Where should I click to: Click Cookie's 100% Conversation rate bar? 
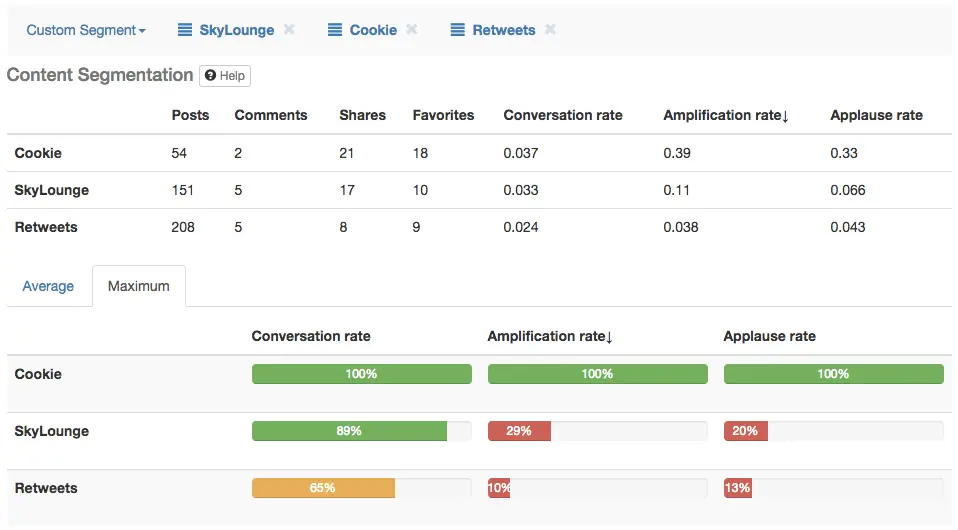point(361,374)
